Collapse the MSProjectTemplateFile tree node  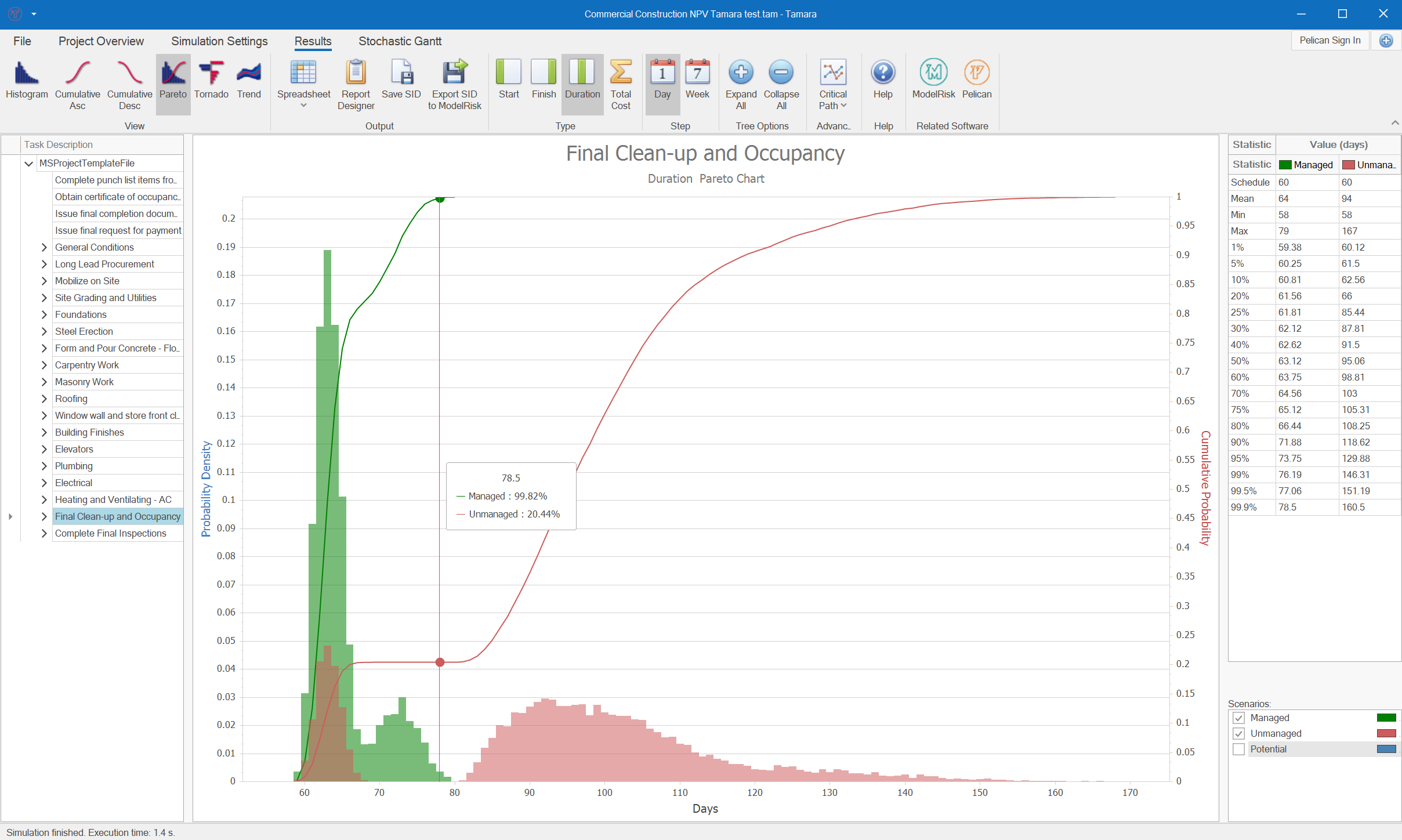29,164
